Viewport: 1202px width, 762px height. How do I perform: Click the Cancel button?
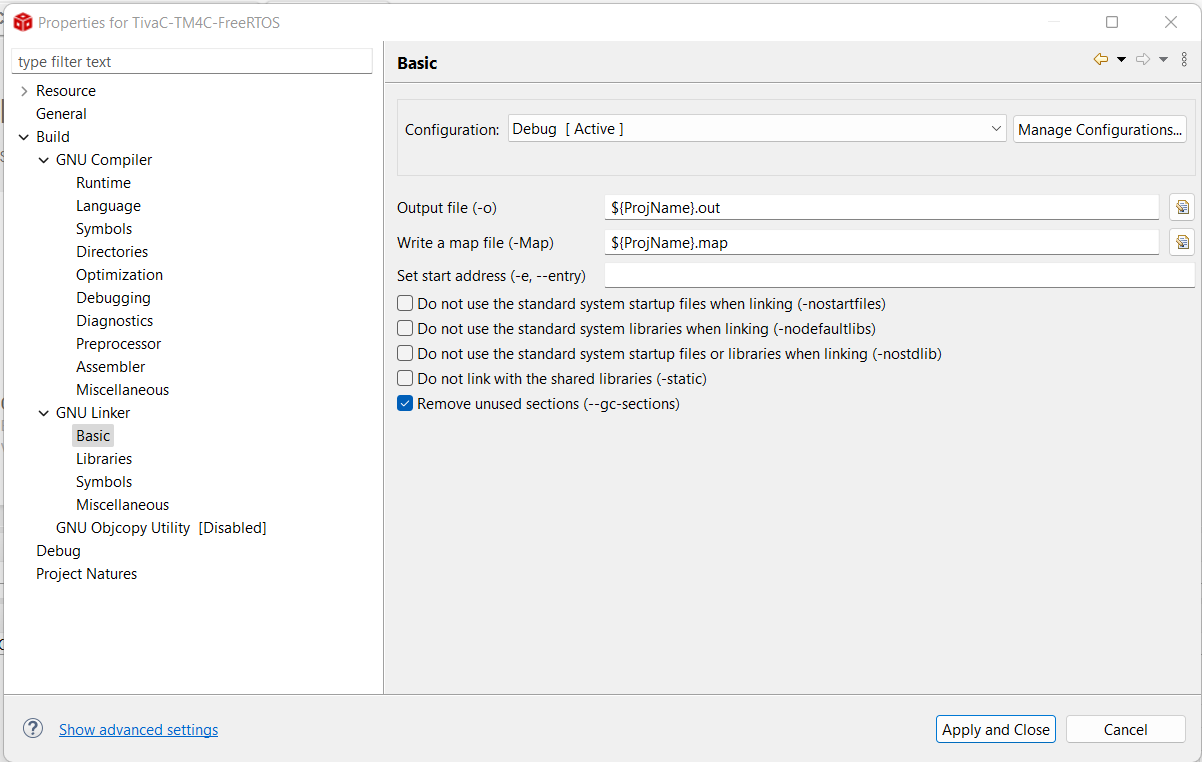click(x=1126, y=729)
